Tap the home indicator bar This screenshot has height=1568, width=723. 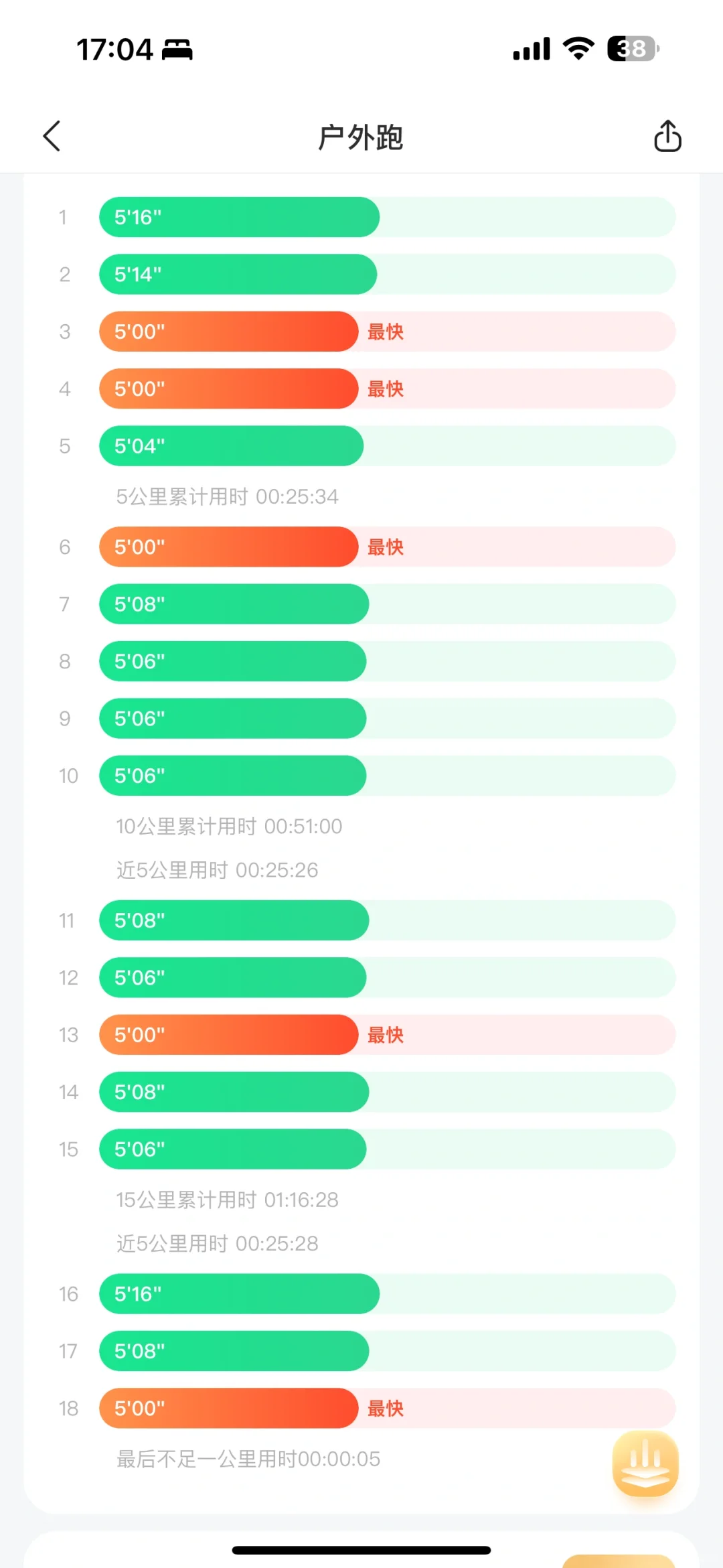tap(361, 1550)
